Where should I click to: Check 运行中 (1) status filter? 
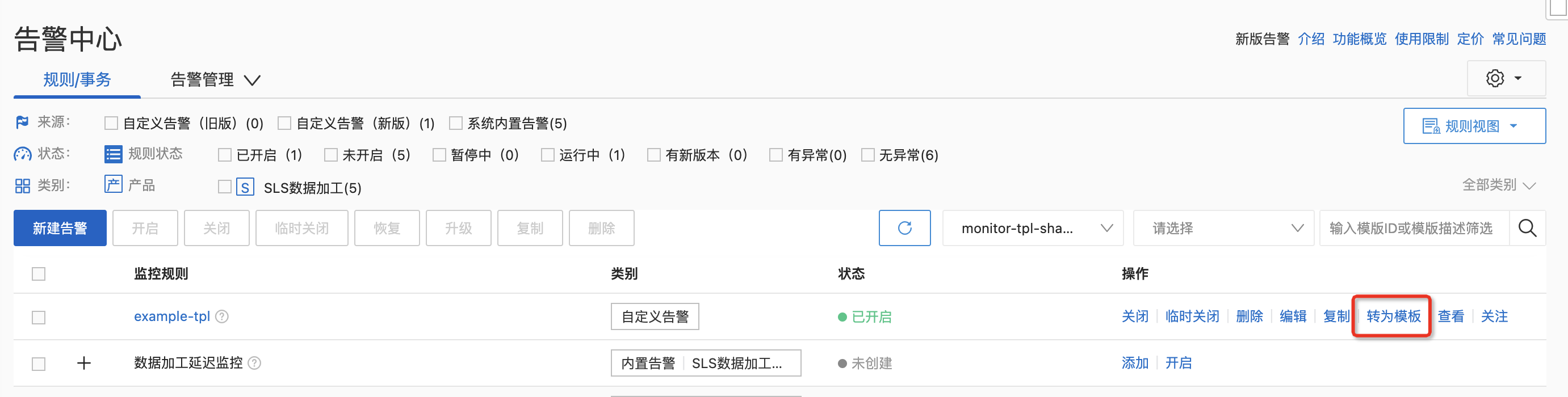[x=547, y=155]
